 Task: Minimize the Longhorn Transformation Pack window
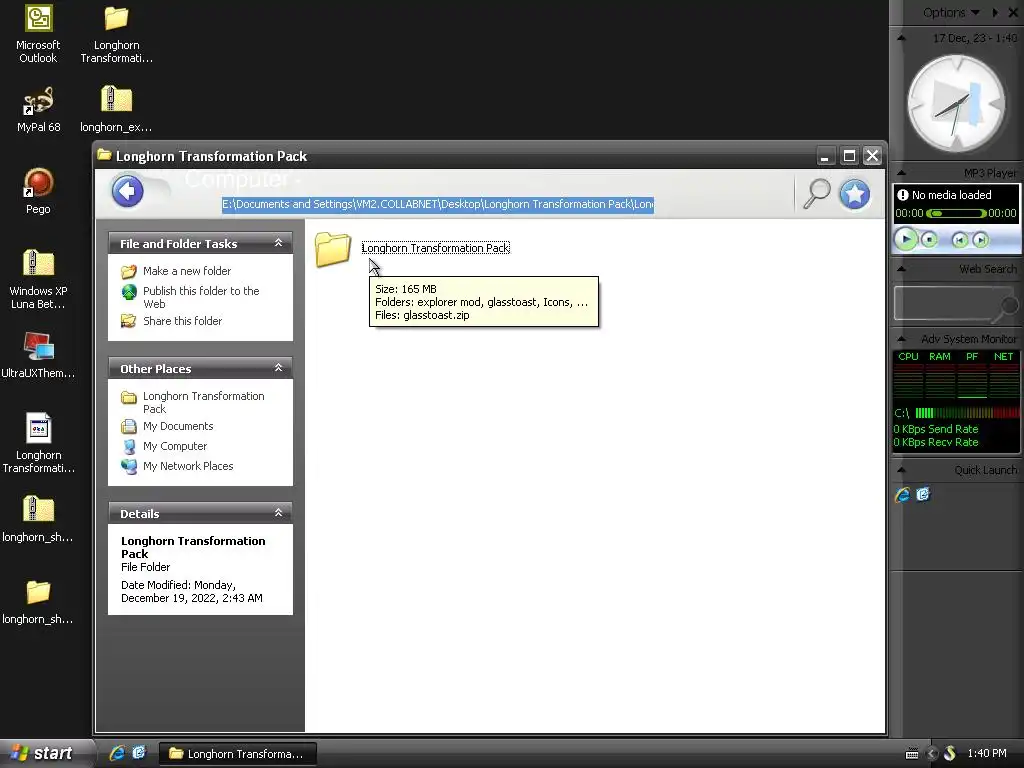825,155
